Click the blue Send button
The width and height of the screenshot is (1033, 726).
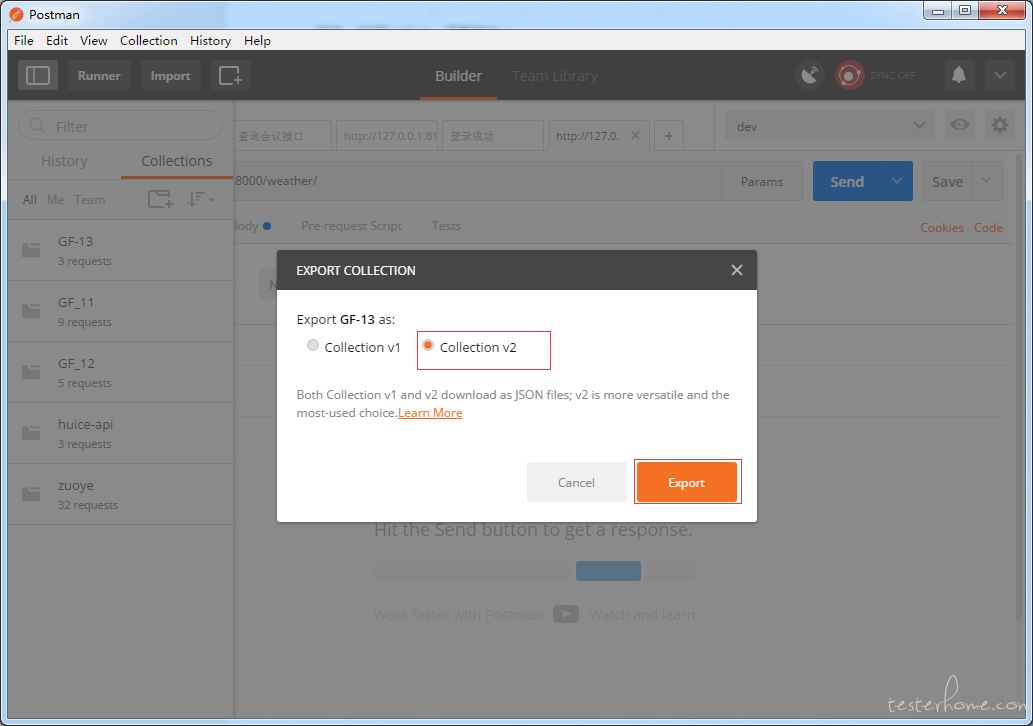click(x=847, y=181)
